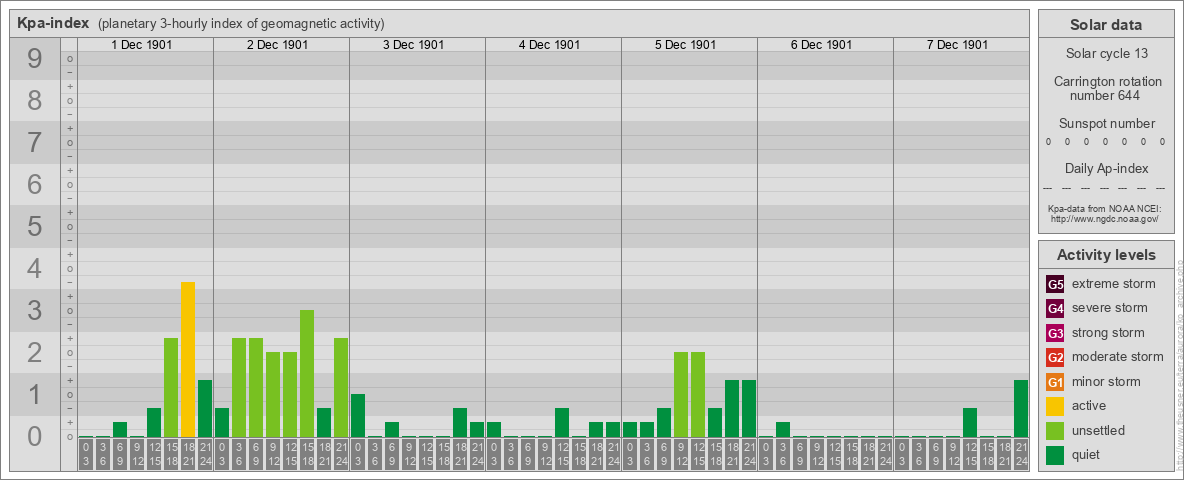
Task: Click the Daily Ap-index label
Action: [x=1106, y=168]
